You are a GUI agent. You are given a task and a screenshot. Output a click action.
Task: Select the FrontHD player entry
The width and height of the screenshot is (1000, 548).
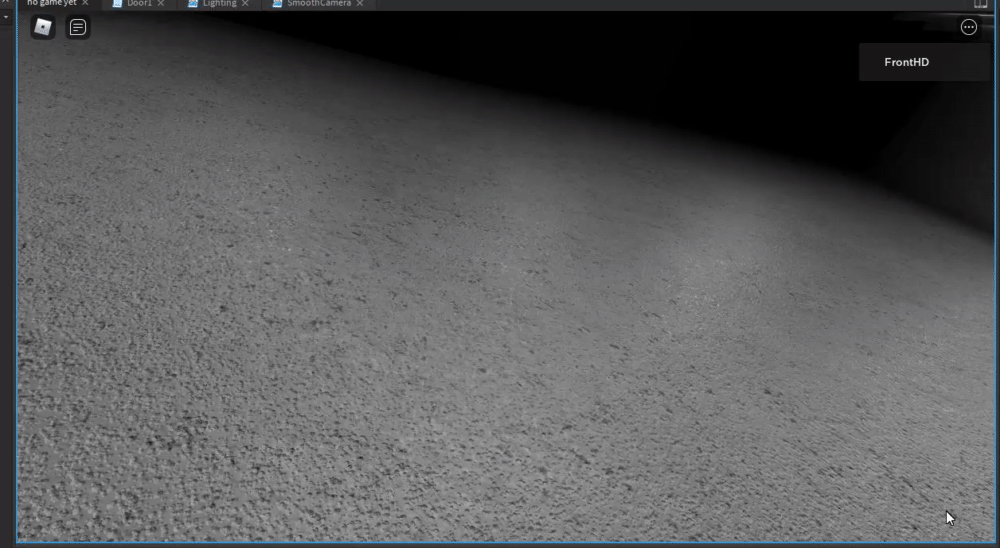924,62
